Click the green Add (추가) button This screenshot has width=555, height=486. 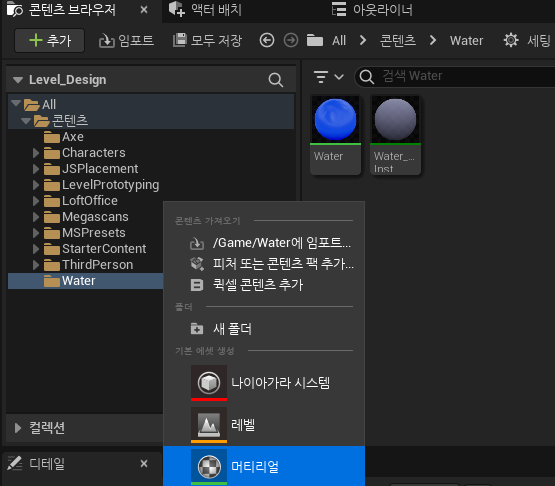click(x=49, y=40)
